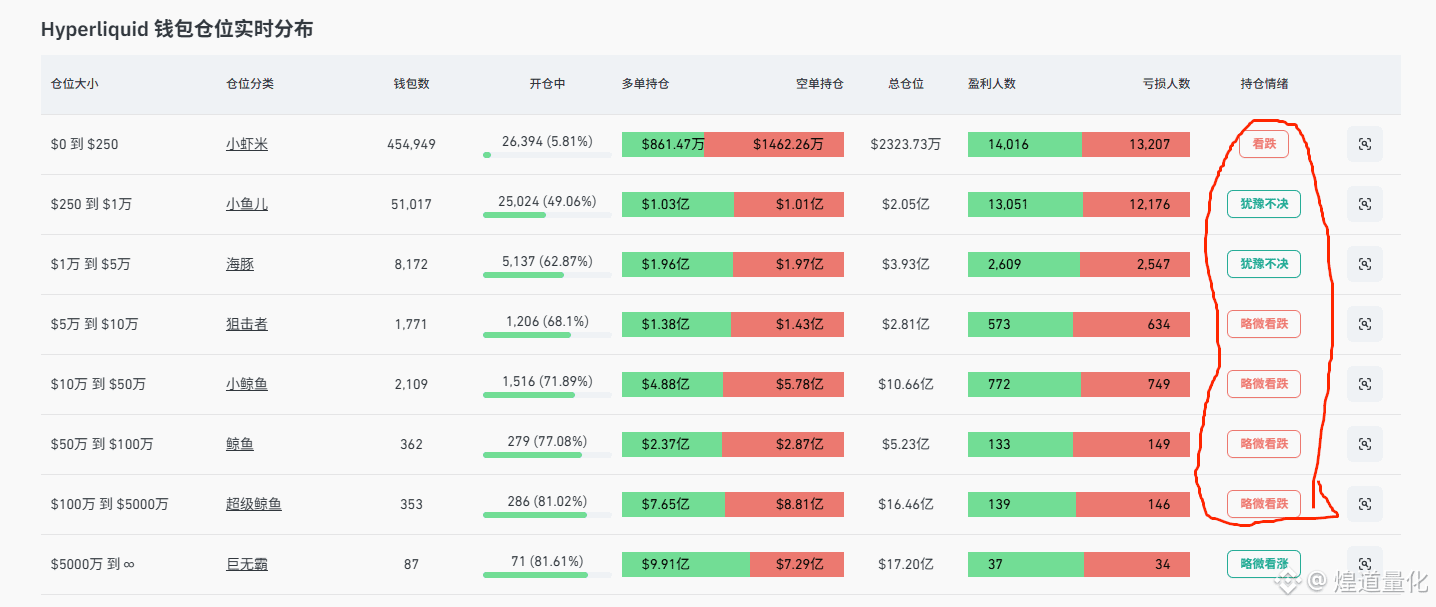Click the scan icon in 狙击者 row
This screenshot has width=1436, height=607.
click(x=1364, y=324)
